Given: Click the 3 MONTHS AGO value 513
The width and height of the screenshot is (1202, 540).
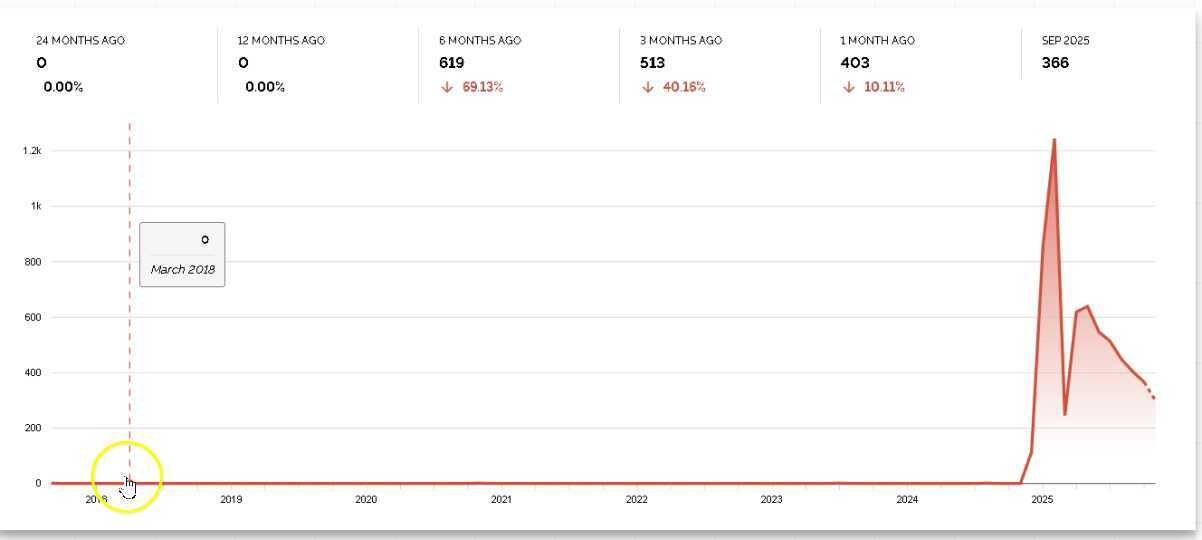Looking at the screenshot, I should tap(652, 63).
